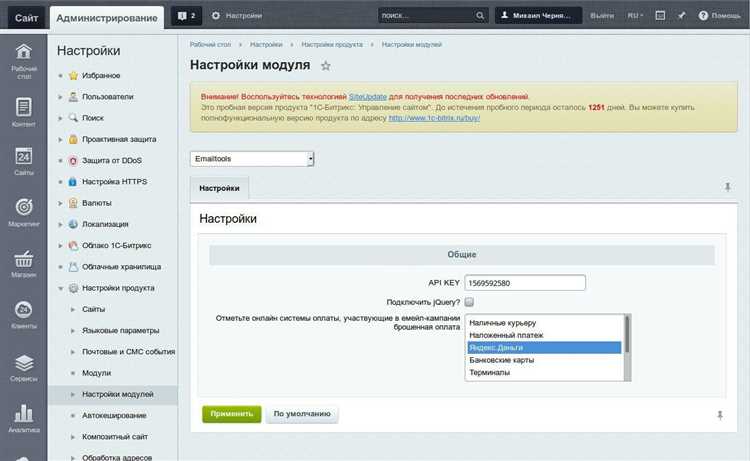Screen dimensions: 750x461
Task: Open the Сайты sidebar section
Action: pos(23,161)
